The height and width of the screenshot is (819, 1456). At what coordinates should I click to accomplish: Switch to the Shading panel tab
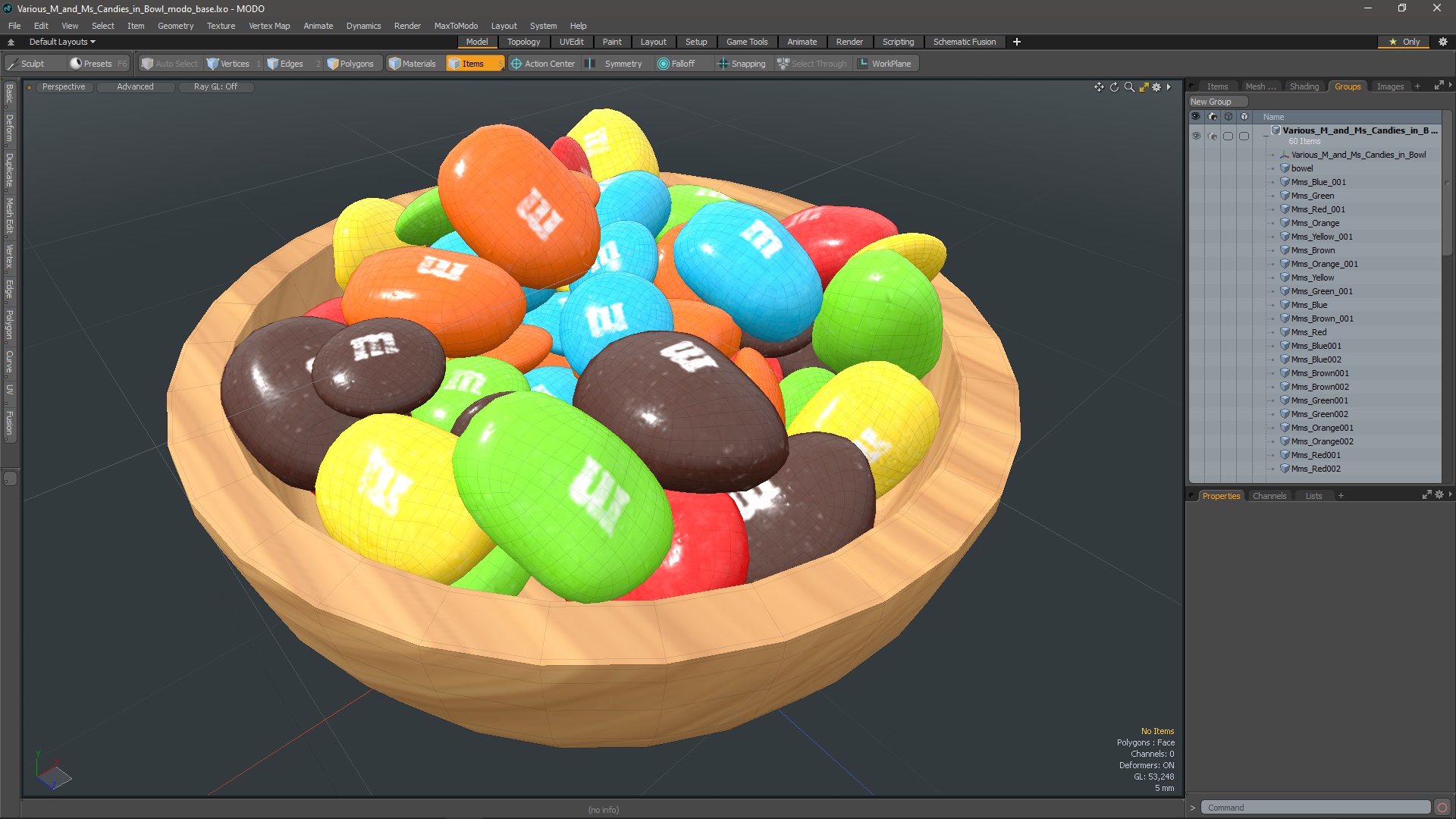(x=1304, y=86)
